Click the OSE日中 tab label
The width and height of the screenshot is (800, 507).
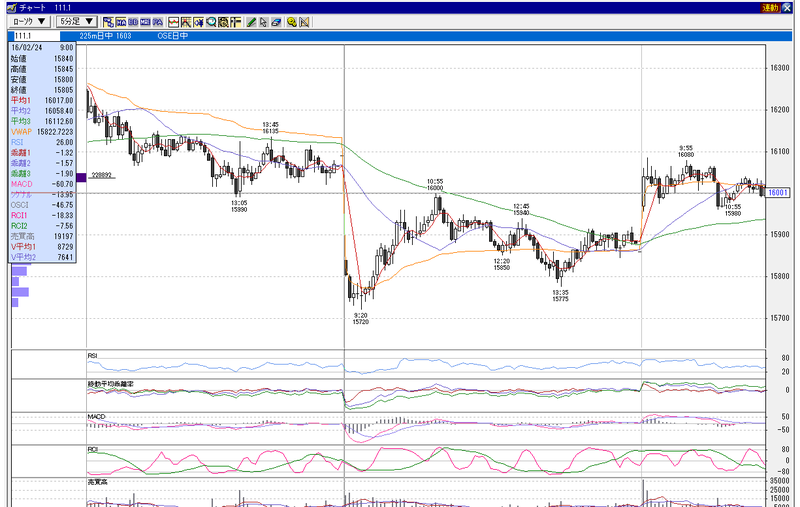pyautogui.click(x=172, y=36)
